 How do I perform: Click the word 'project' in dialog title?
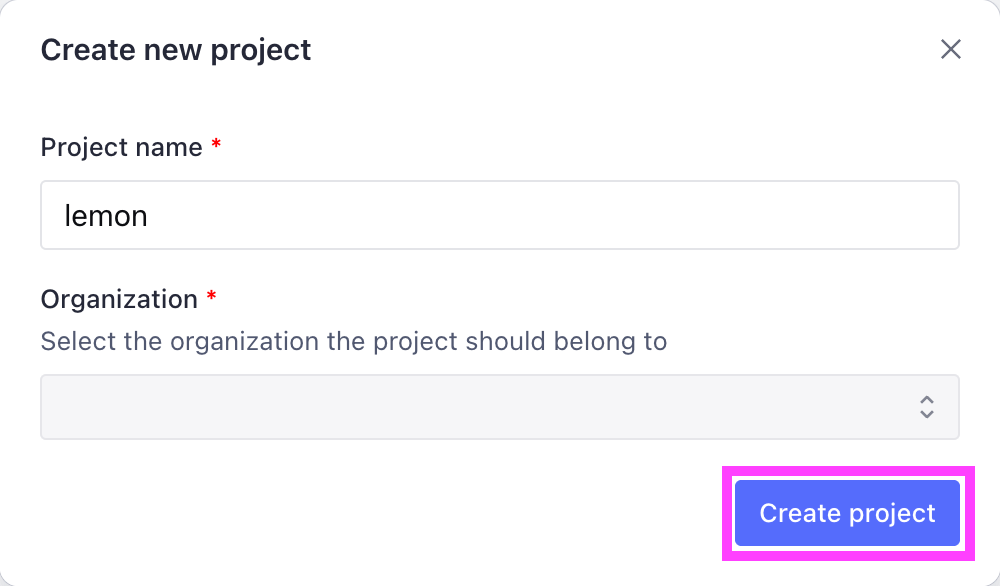pyautogui.click(x=261, y=52)
